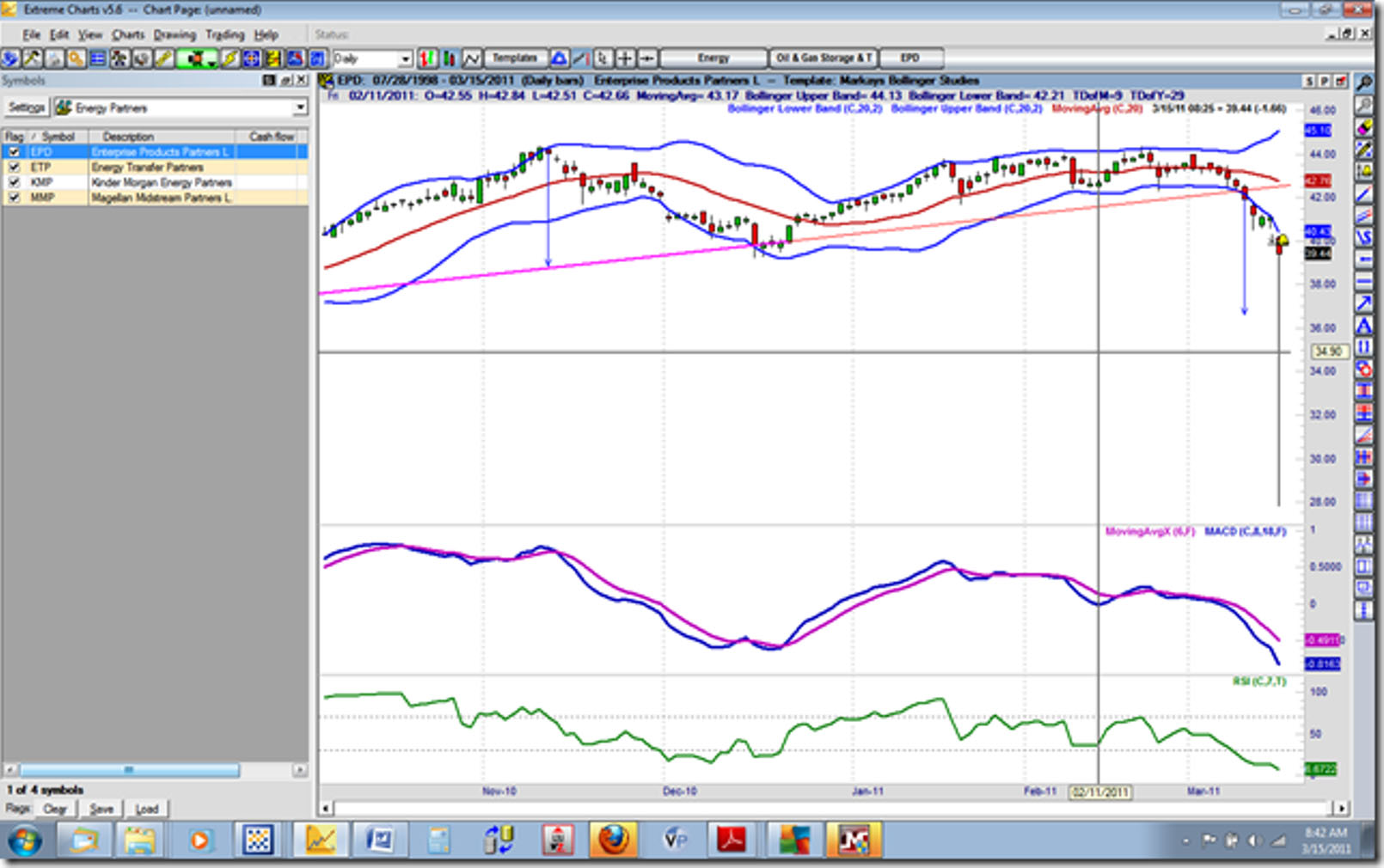The width and height of the screenshot is (1384, 868).
Task: Toggle the KMP row flag checkbox
Action: click(x=14, y=183)
